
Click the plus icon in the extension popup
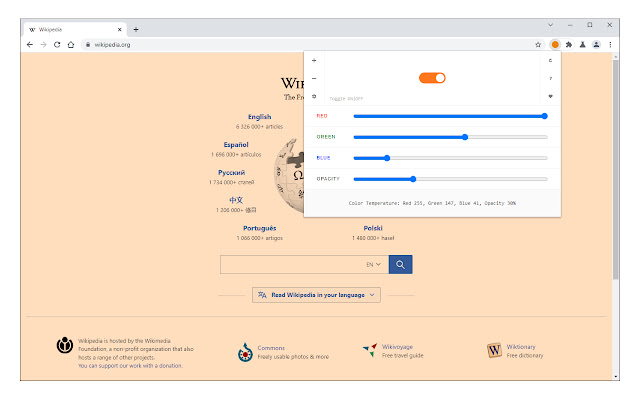pos(314,60)
